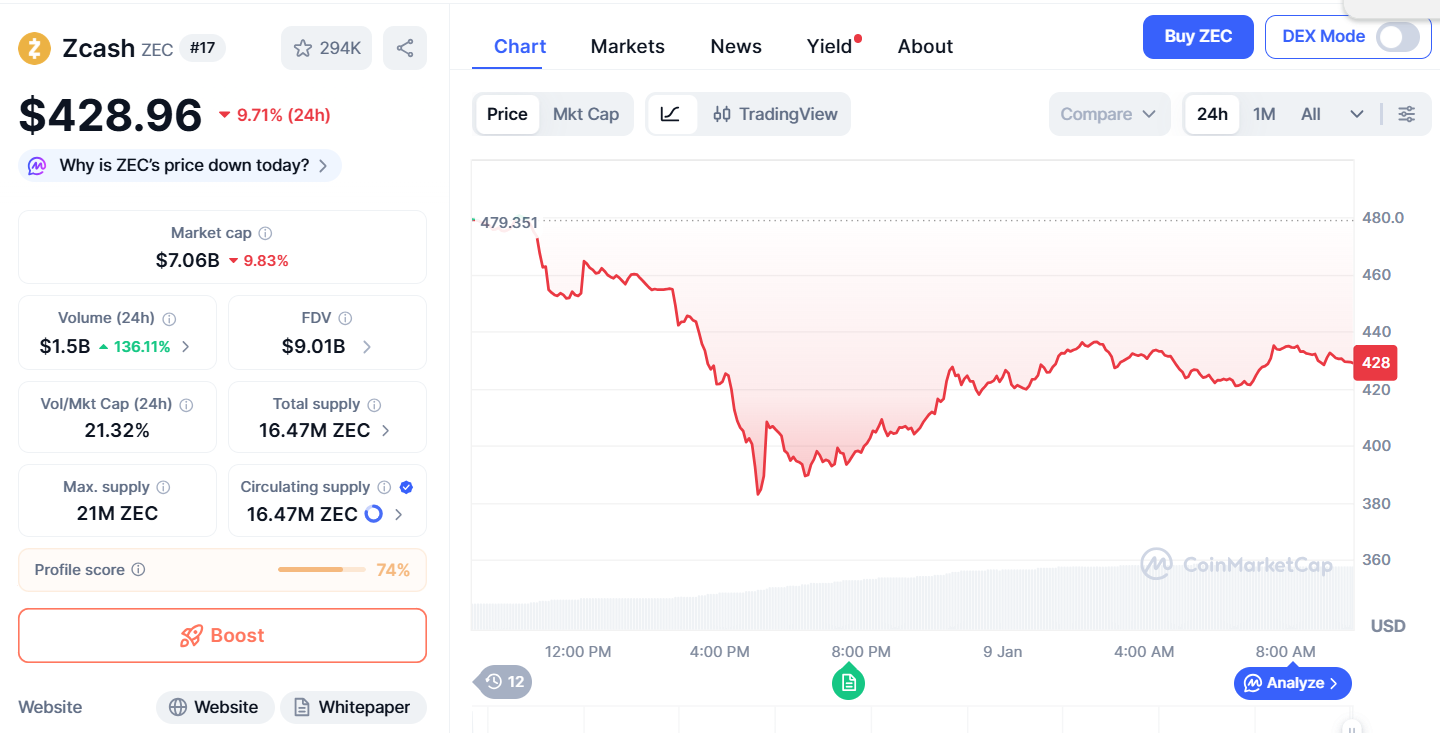
Task: Click the Profile score info icon
Action: [139, 570]
